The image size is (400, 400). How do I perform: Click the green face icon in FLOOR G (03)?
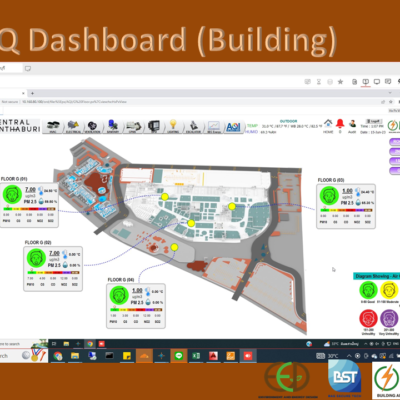click(329, 195)
